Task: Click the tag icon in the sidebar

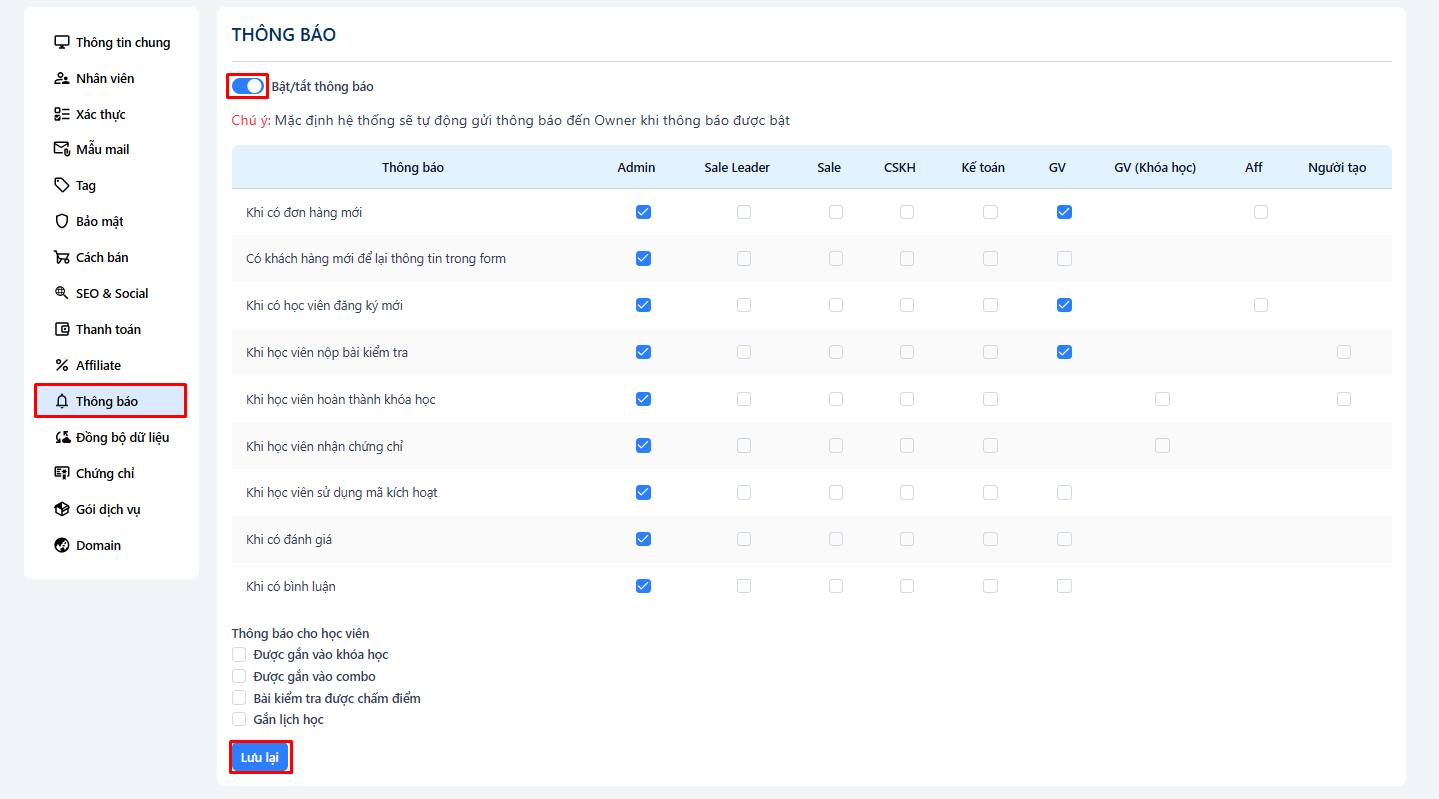Action: (62, 185)
